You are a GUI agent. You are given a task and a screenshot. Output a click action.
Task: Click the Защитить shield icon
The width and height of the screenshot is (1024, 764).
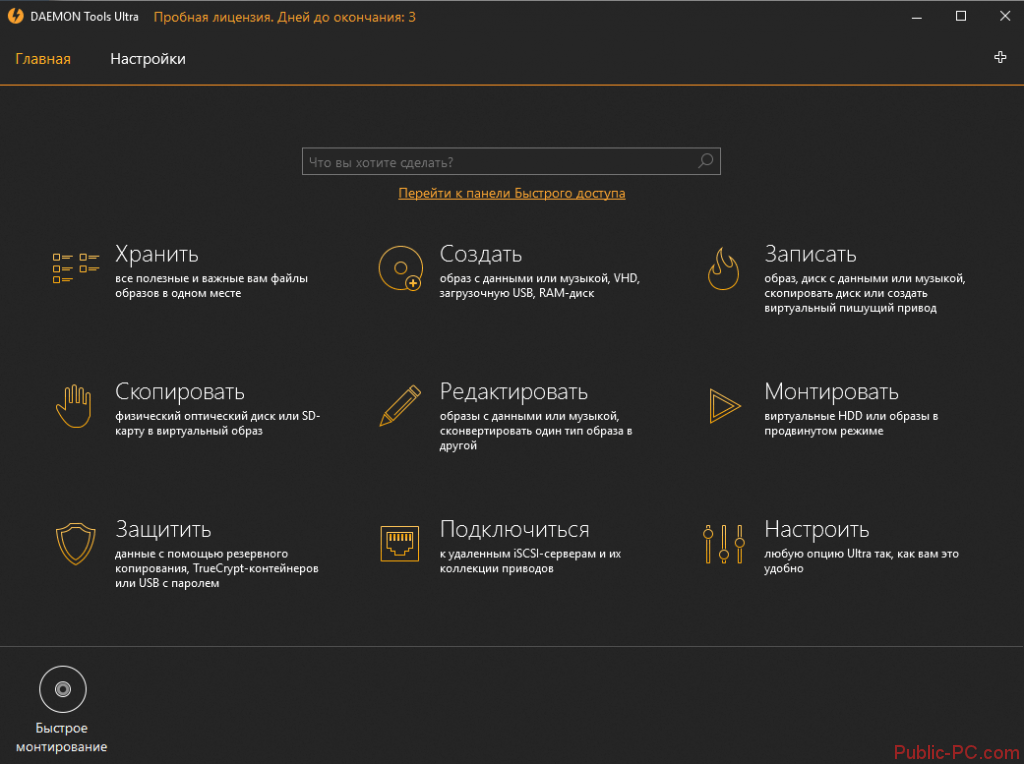click(x=75, y=543)
